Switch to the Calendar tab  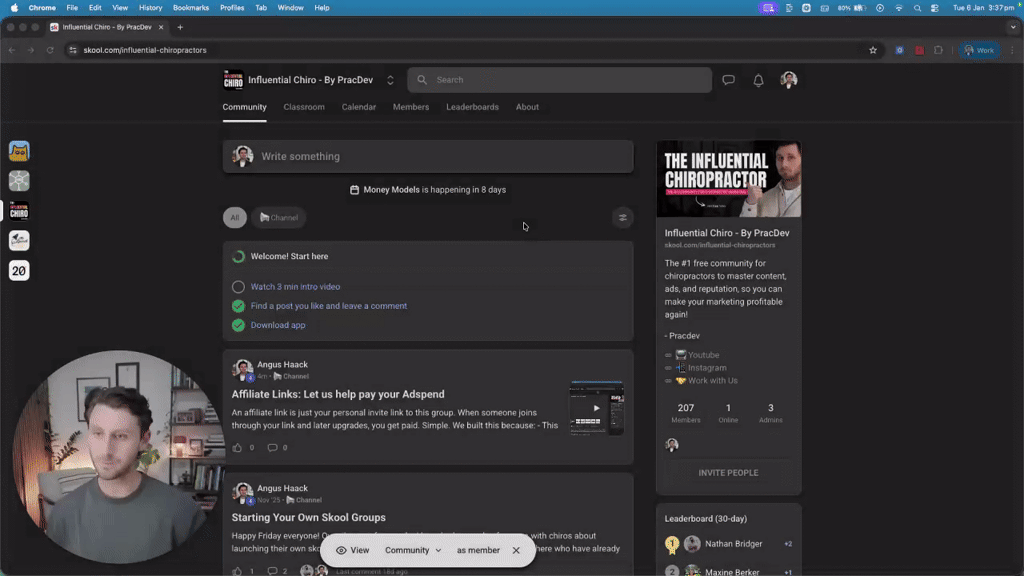point(359,107)
